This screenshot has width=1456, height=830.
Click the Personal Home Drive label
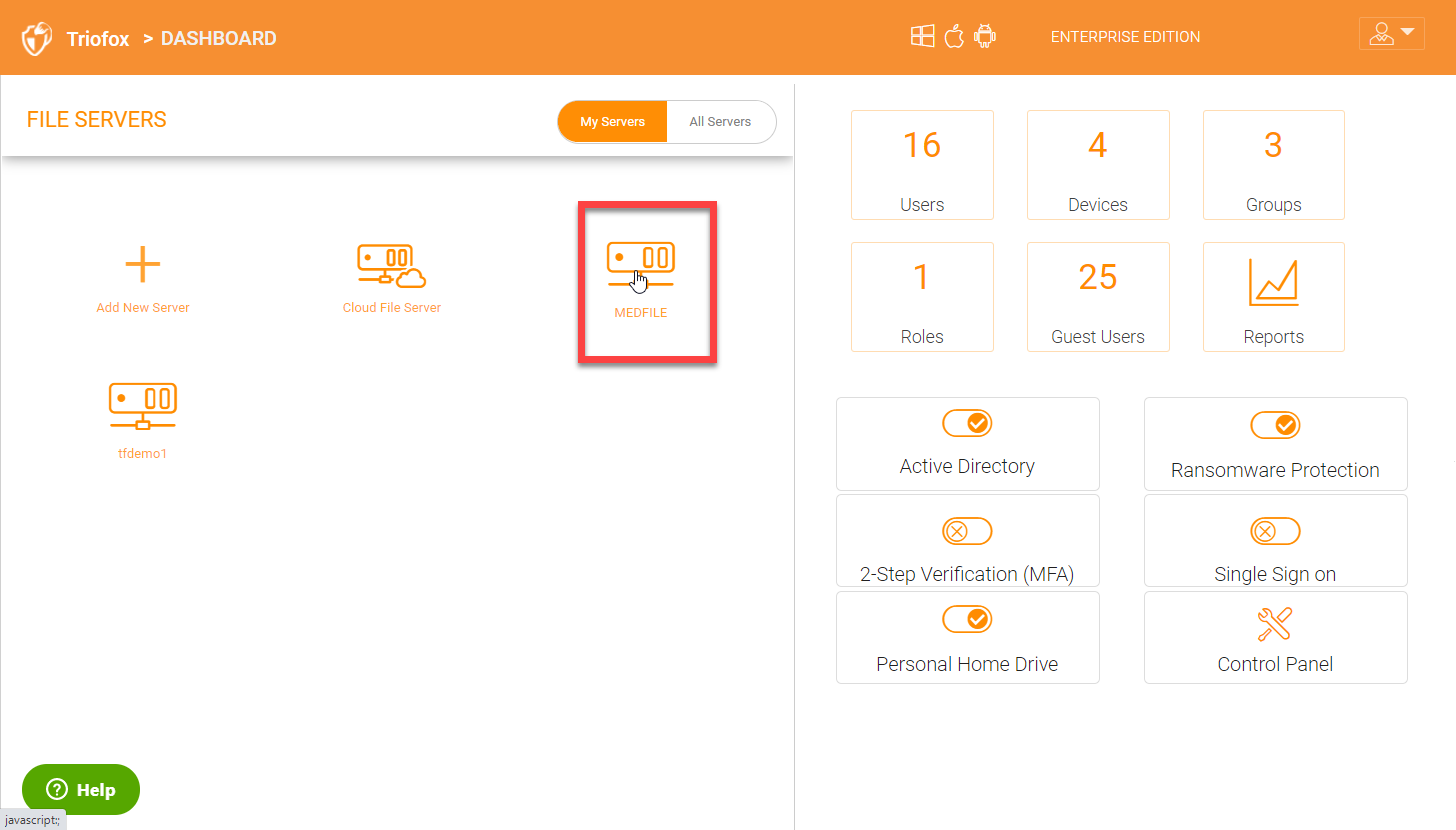click(x=967, y=664)
